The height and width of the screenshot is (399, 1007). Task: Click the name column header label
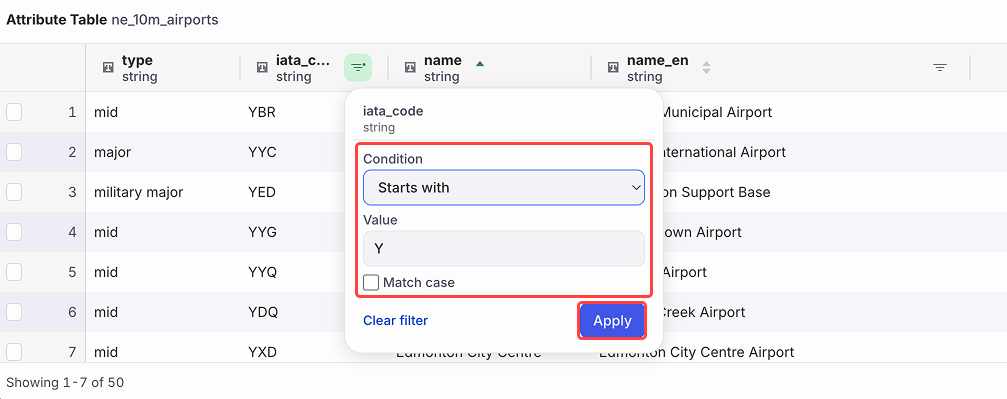(x=442, y=60)
